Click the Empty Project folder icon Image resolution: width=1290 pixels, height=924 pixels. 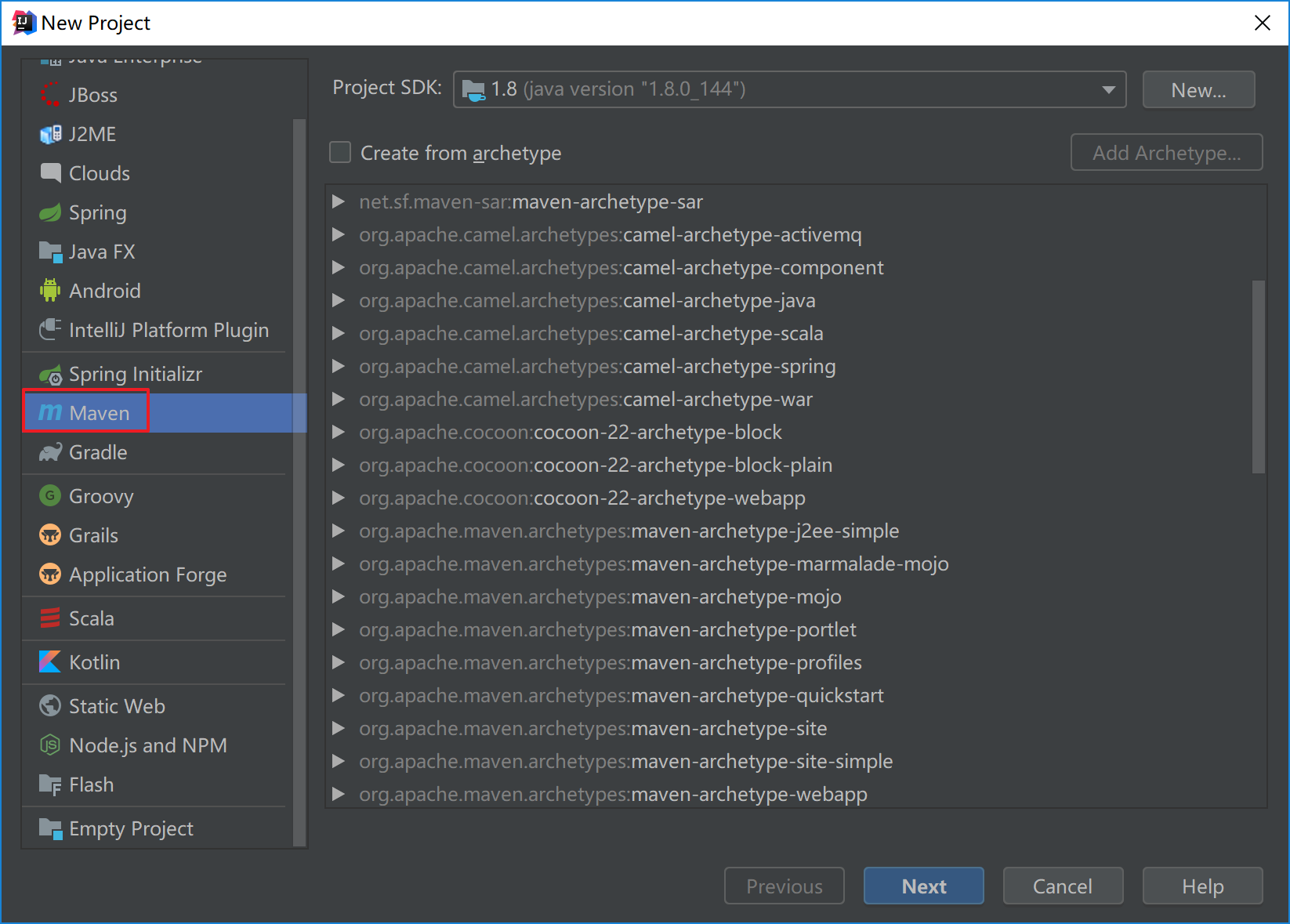(x=50, y=828)
